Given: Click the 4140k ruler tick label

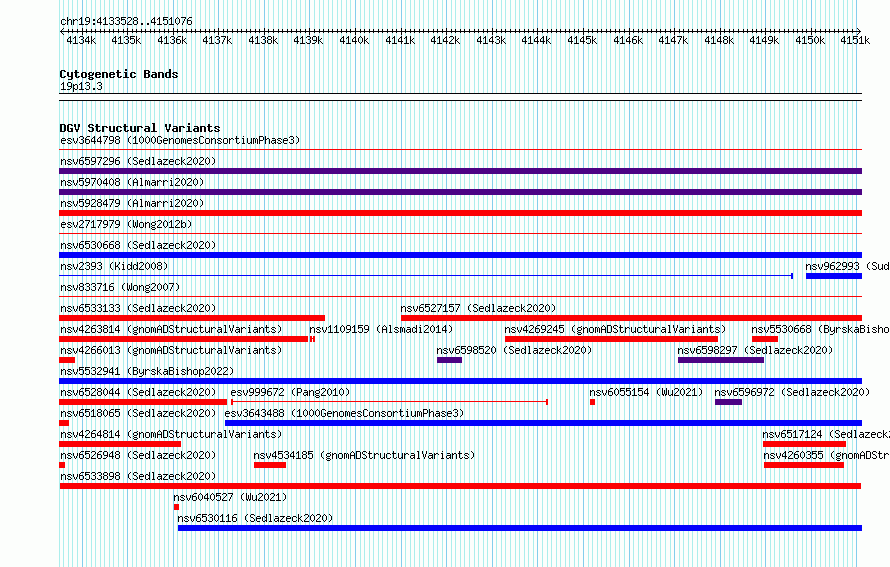Looking at the screenshot, I should click(354, 40).
